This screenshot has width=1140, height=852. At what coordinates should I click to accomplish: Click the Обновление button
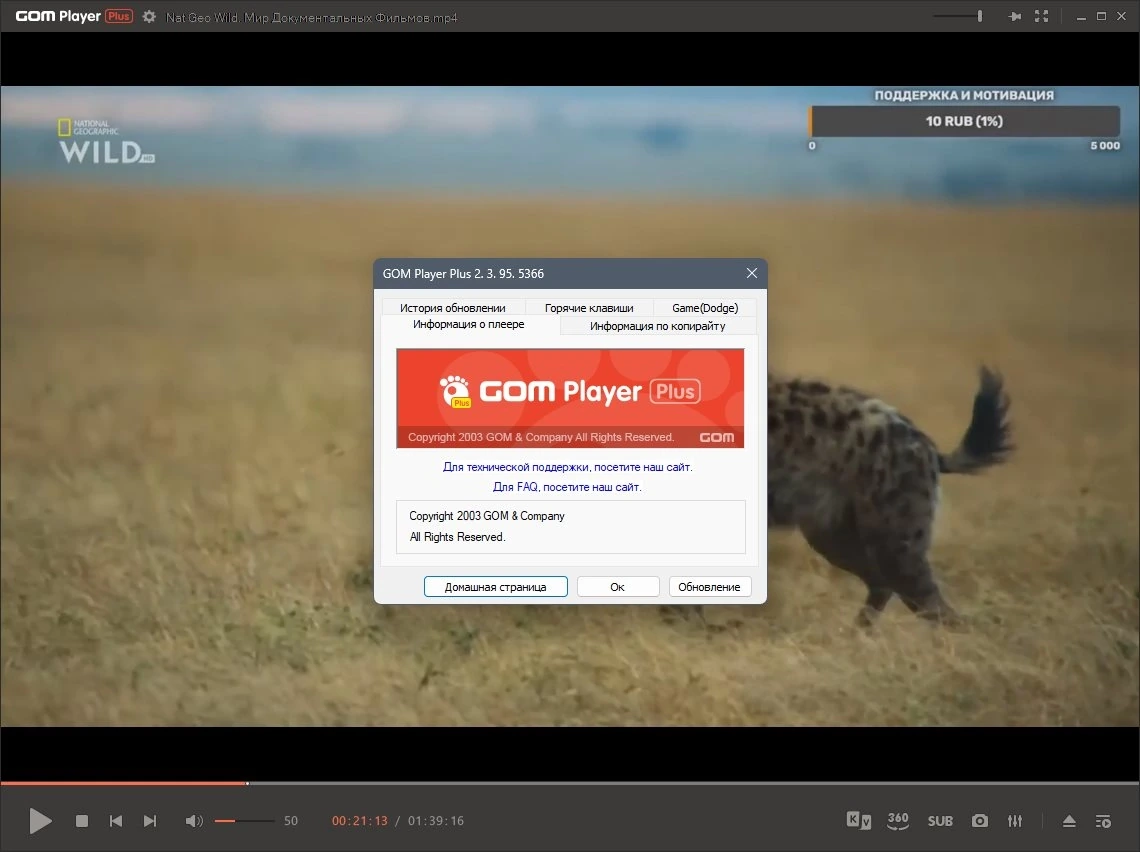(x=710, y=587)
